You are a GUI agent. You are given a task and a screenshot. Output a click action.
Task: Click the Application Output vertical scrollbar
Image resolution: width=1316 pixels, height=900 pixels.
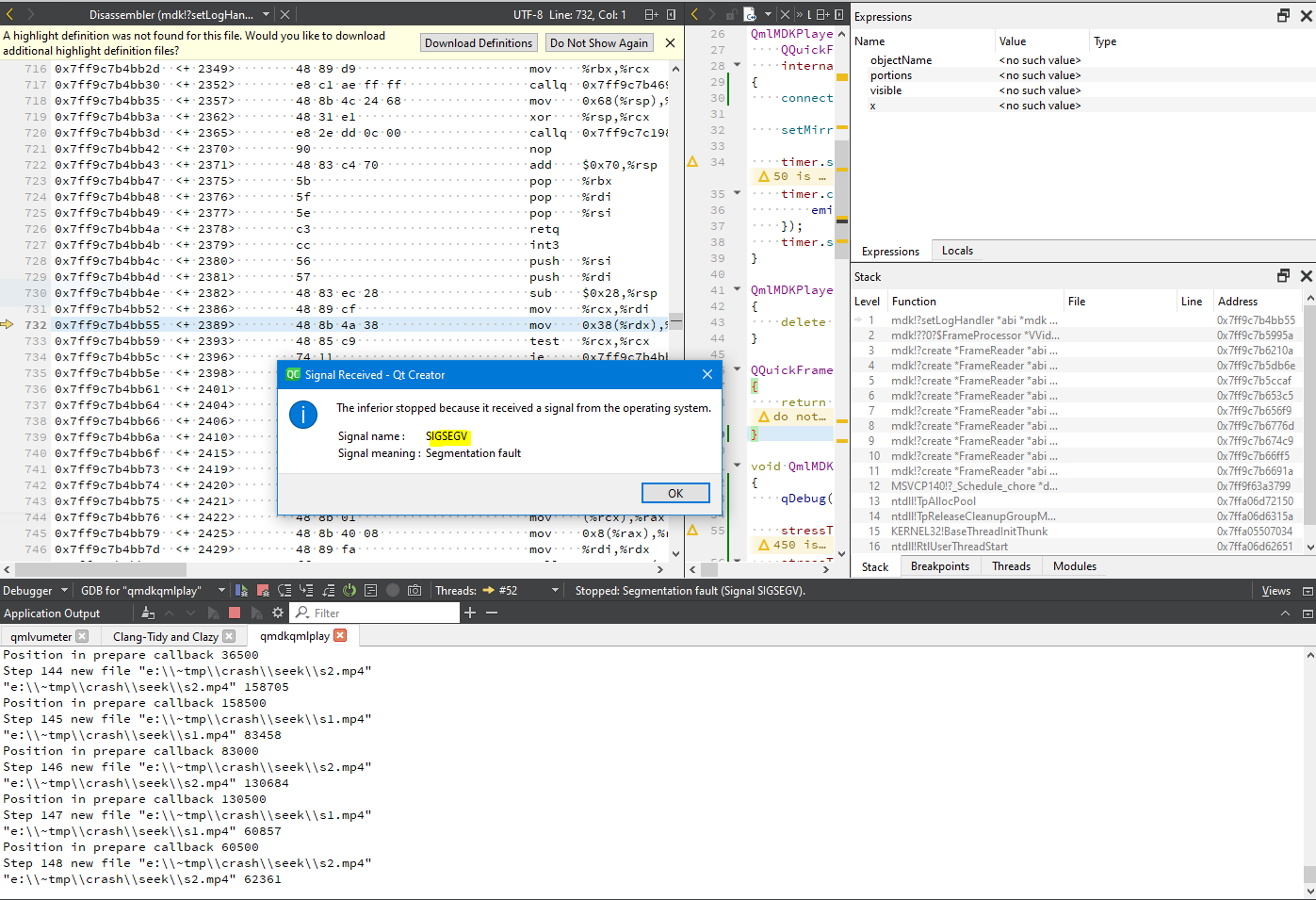(x=1309, y=772)
